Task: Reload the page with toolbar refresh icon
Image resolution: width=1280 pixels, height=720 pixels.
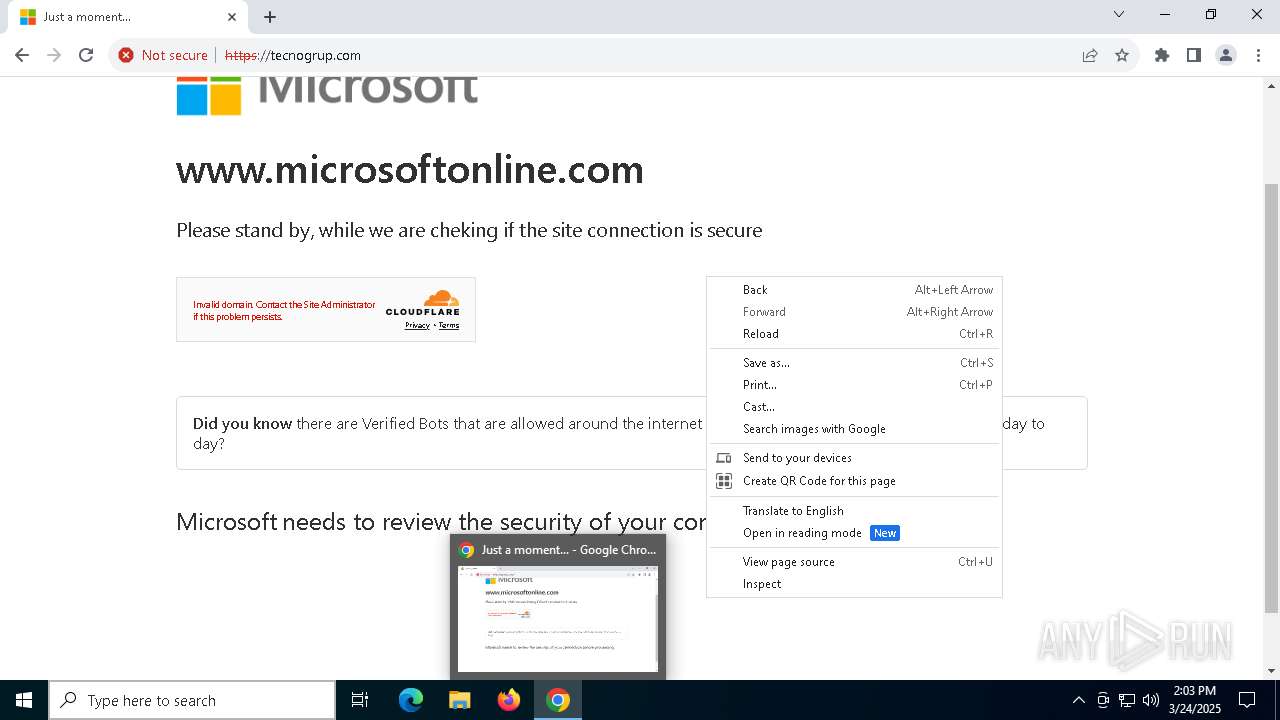Action: coord(86,55)
